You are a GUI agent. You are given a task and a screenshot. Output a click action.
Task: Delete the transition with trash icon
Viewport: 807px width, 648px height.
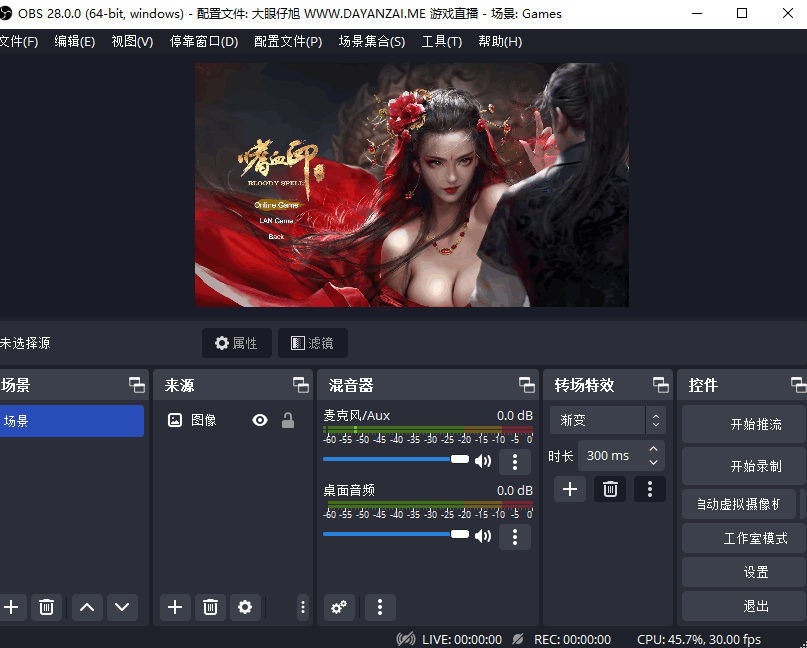pos(610,489)
